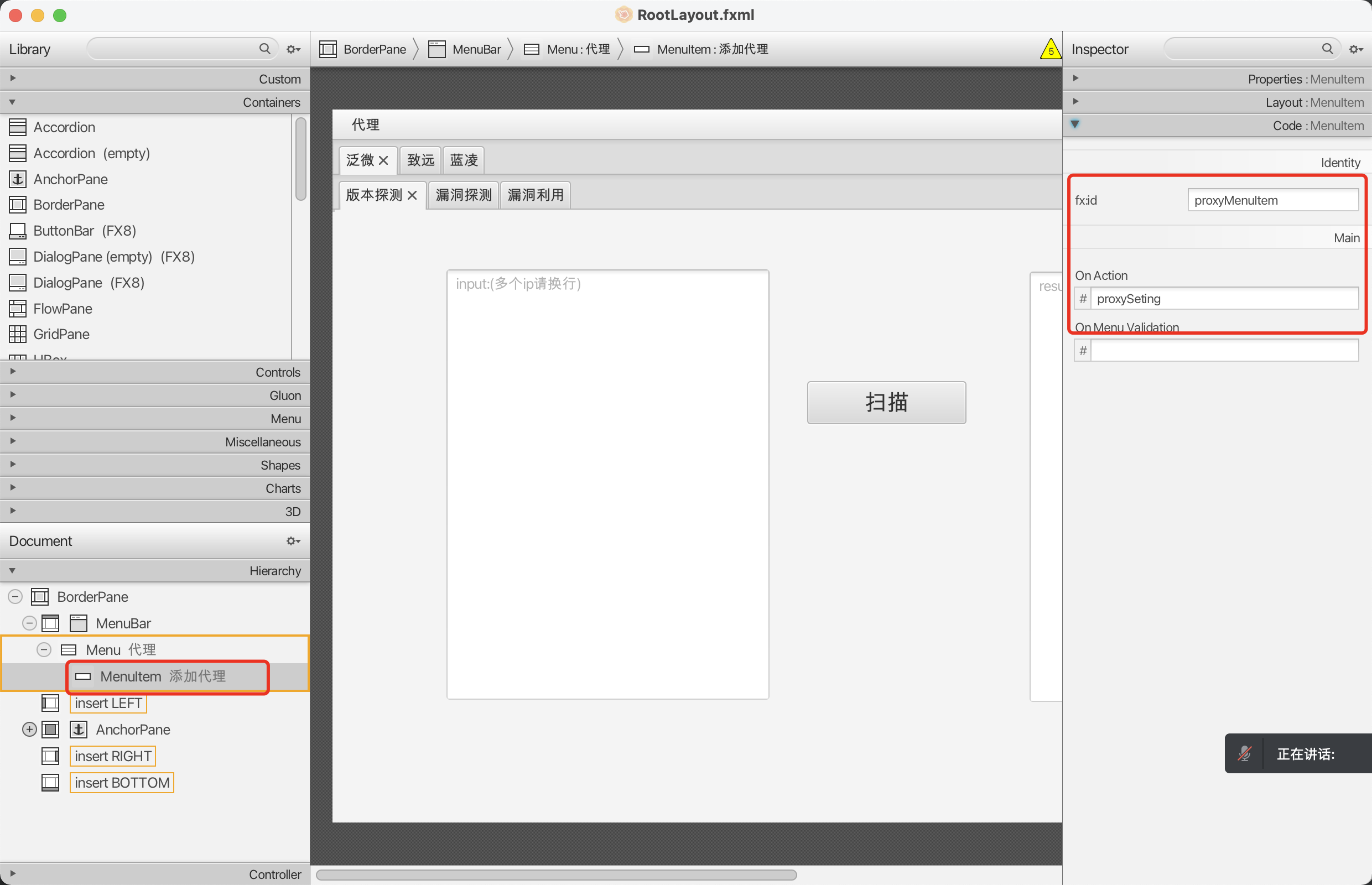The image size is (1372, 885).
Task: Collapse the Menu 代理 tree node
Action: coord(44,649)
